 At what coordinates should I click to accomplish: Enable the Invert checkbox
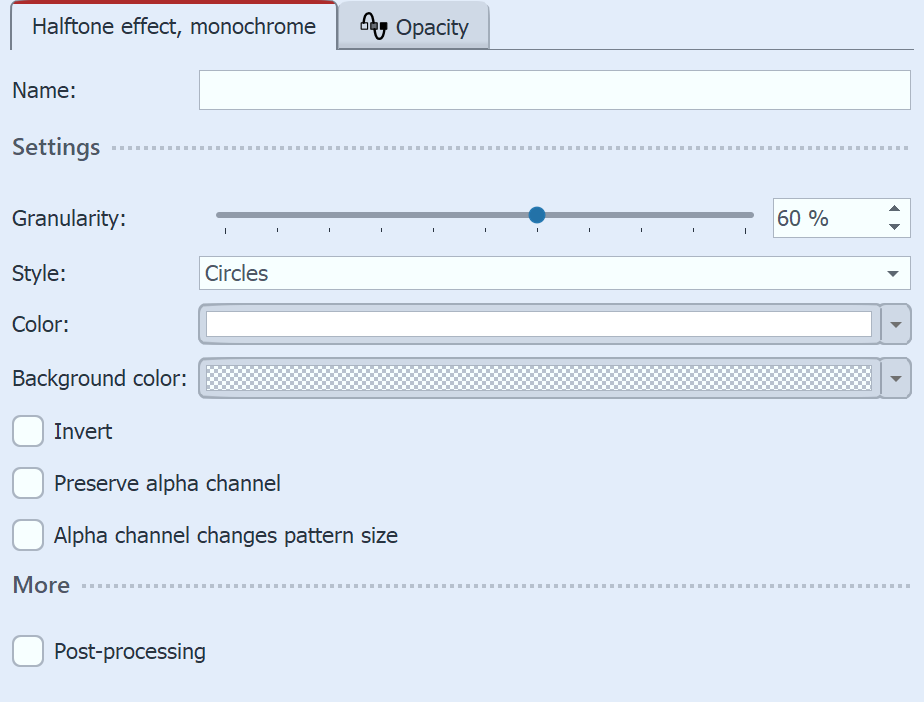(28, 432)
